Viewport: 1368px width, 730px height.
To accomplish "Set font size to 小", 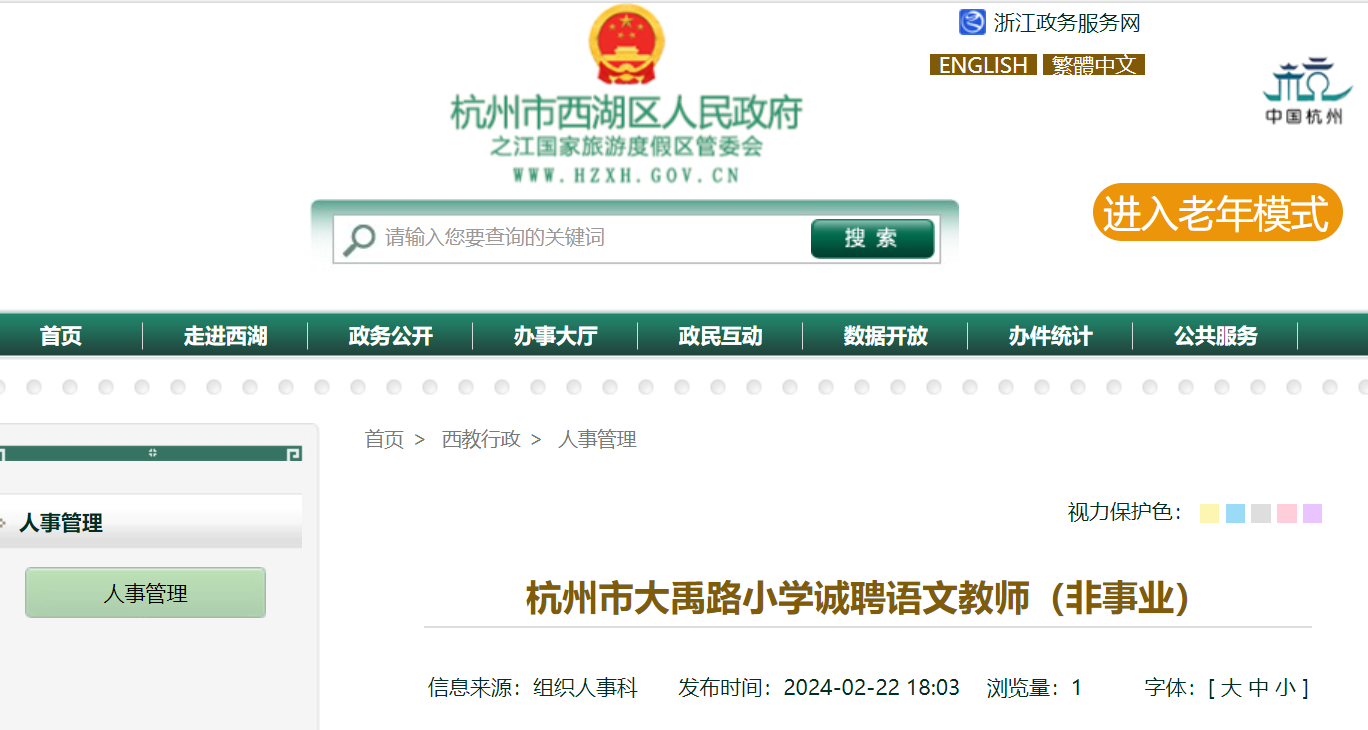I will [x=1285, y=688].
